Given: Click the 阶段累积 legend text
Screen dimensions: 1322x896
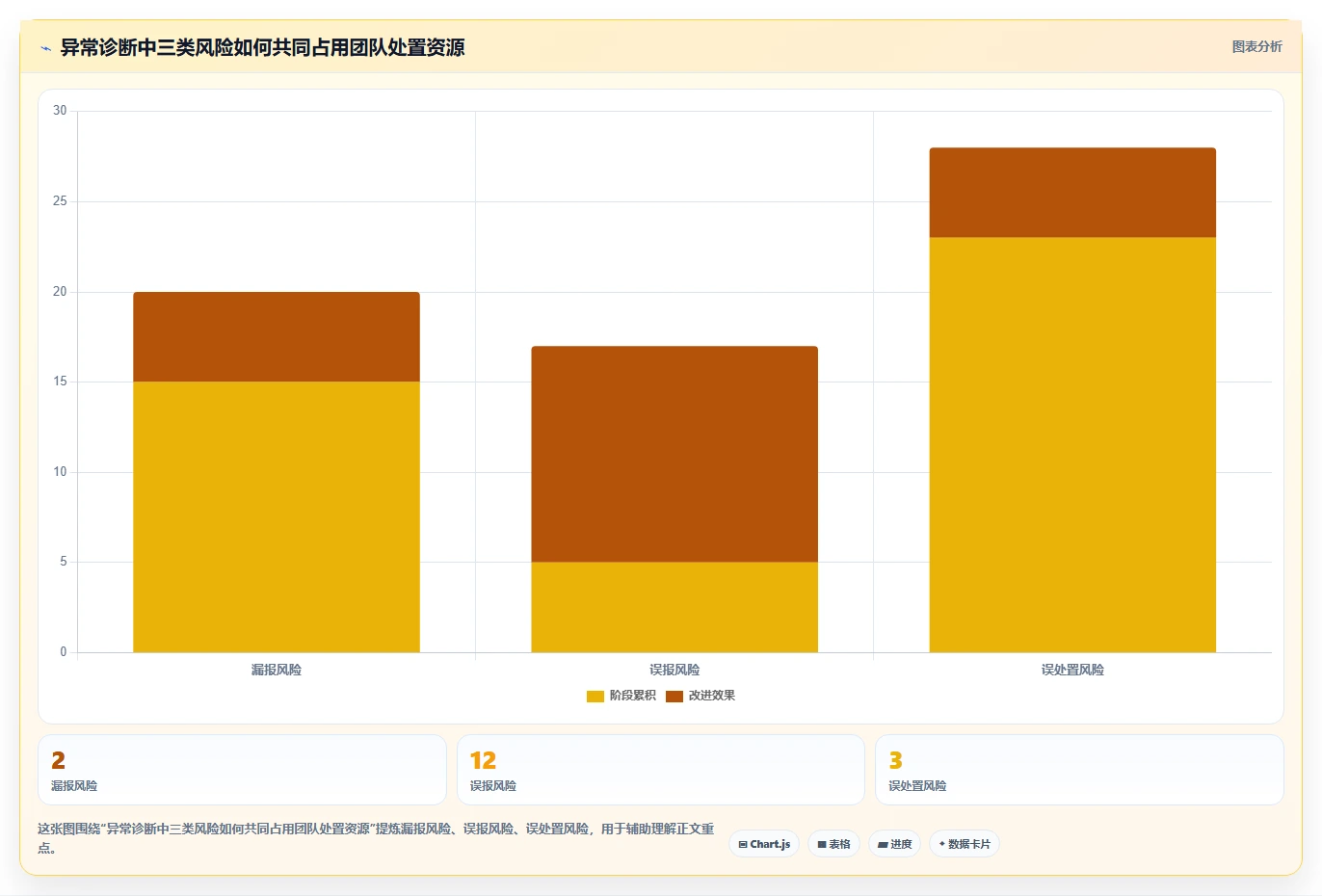Looking at the screenshot, I should click(633, 696).
